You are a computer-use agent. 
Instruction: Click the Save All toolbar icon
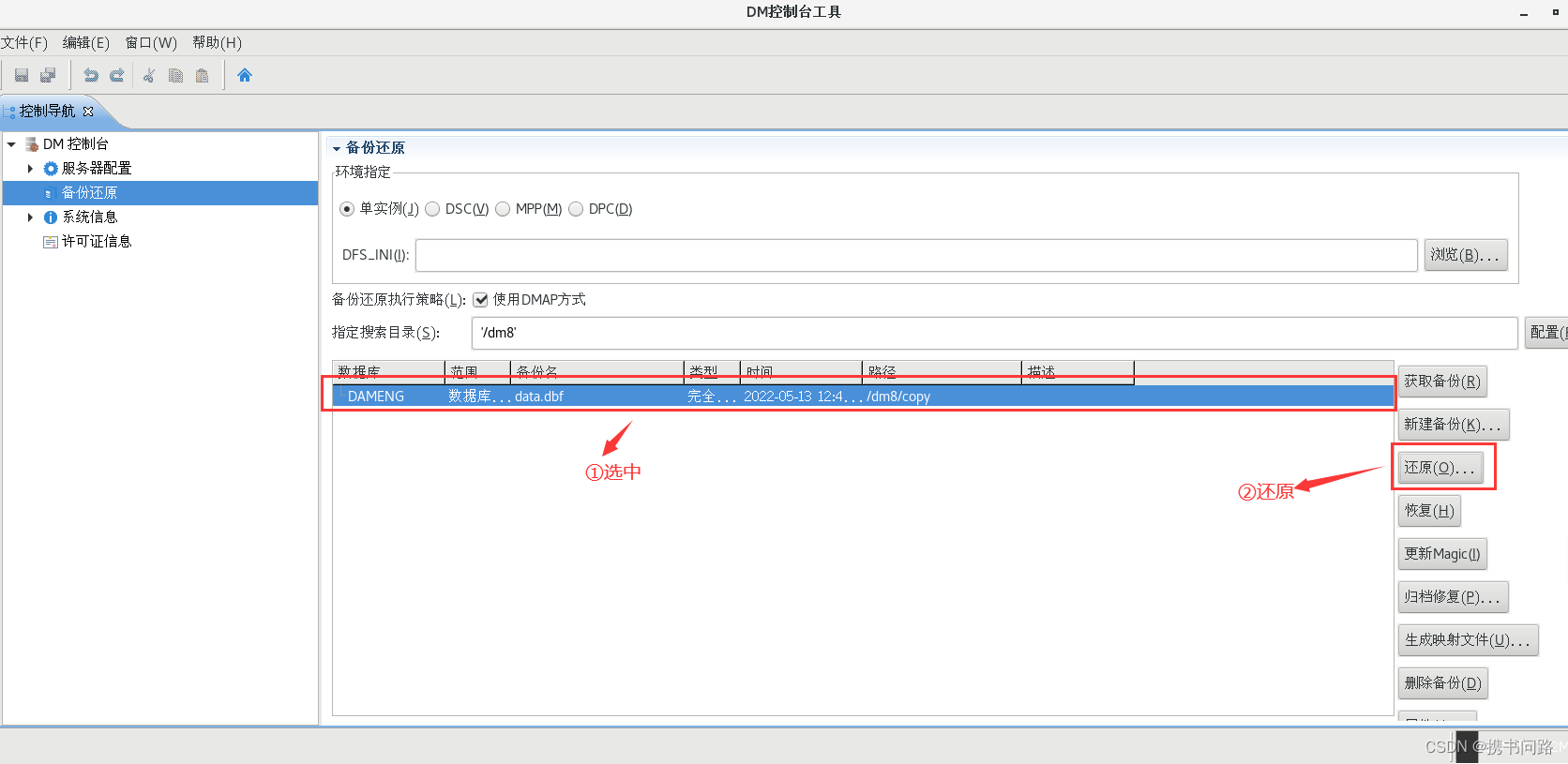(x=48, y=75)
